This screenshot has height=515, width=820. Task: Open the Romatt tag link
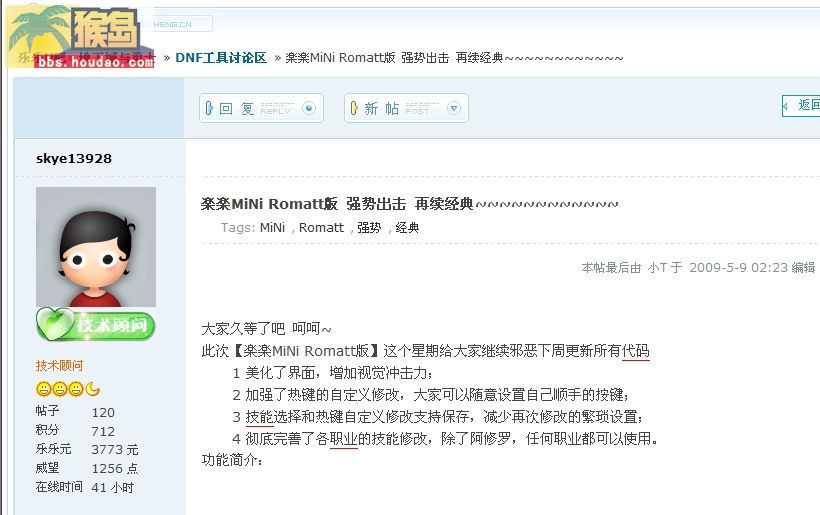[x=321, y=228]
